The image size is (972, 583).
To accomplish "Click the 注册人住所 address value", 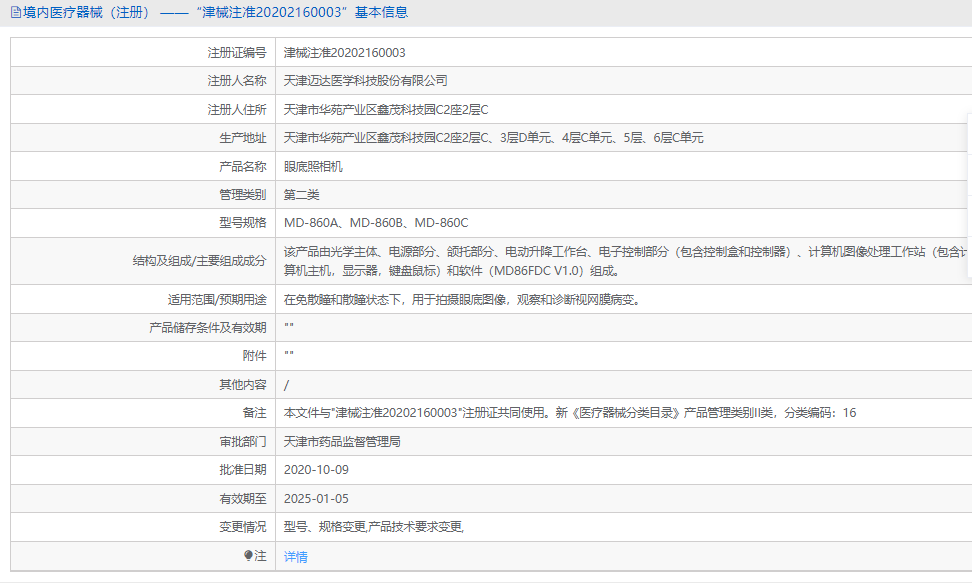I will 386,110.
